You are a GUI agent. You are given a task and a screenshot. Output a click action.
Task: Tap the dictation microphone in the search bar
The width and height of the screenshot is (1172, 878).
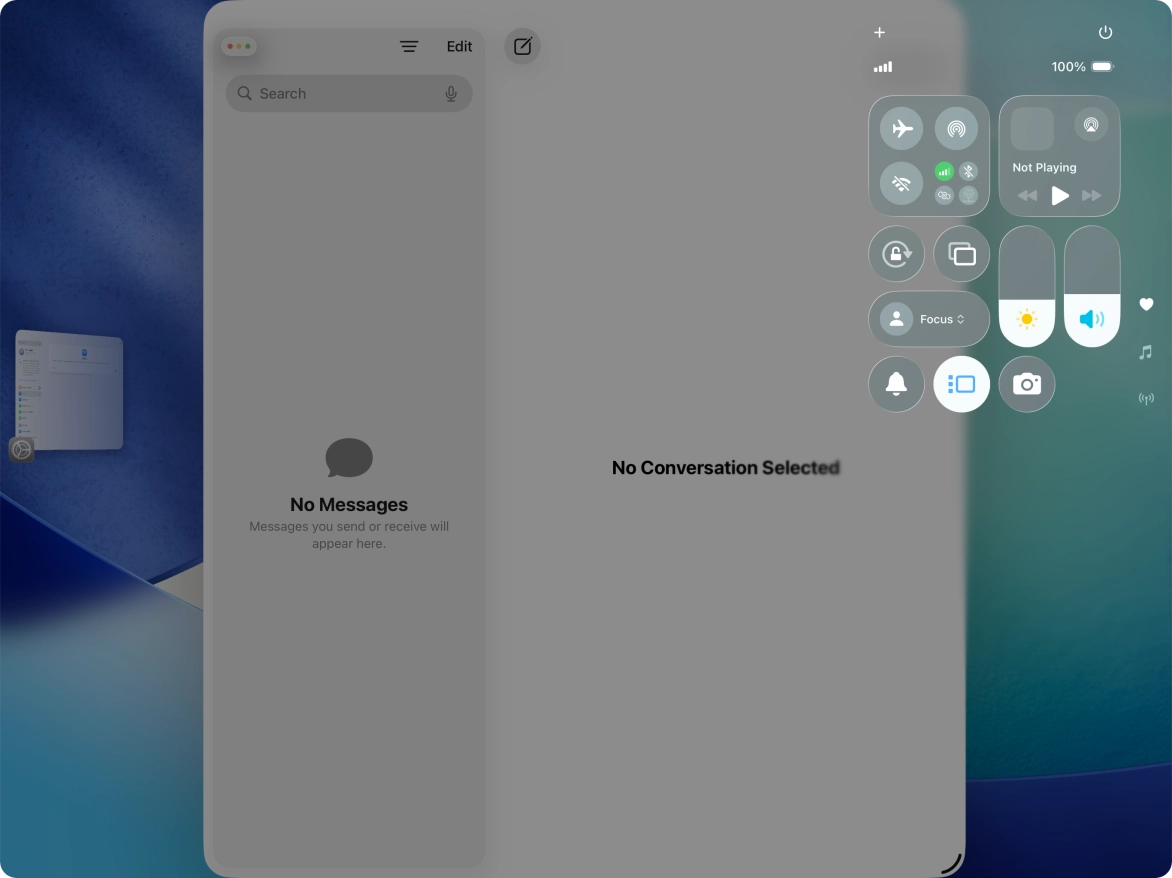point(451,93)
